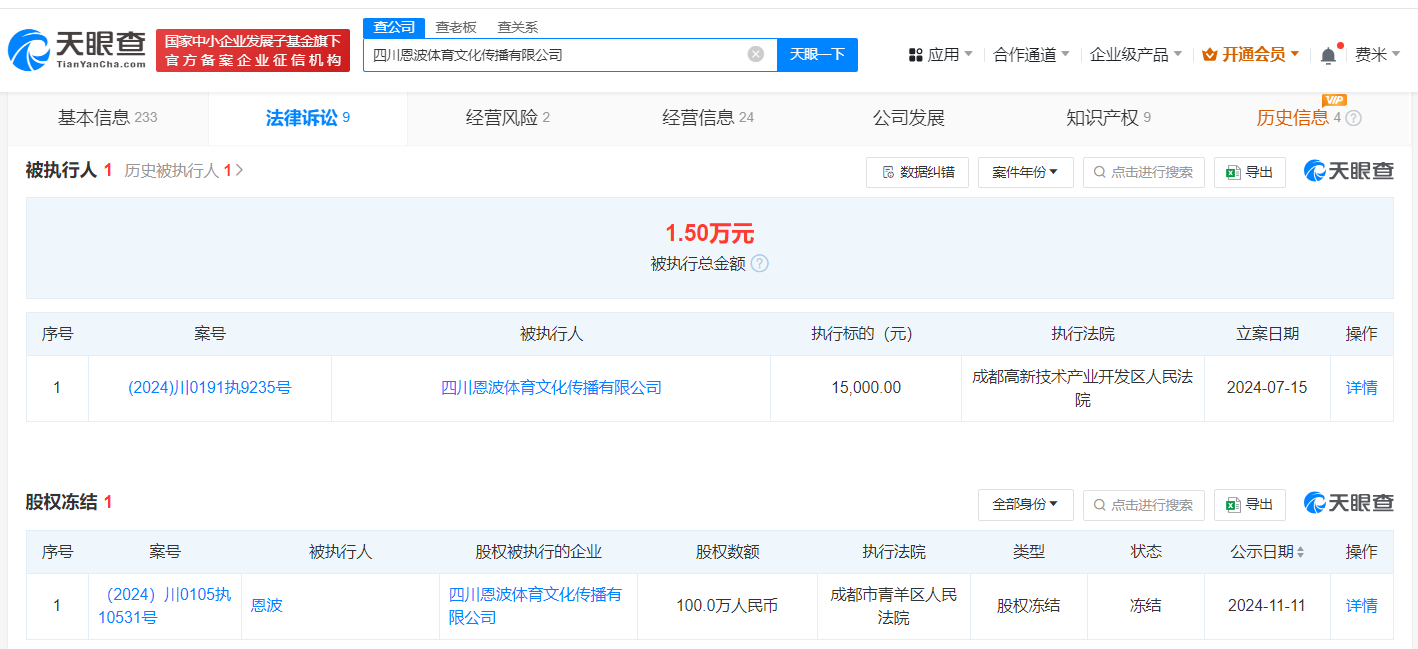Click 15,000.00 execution amount cell
The height and width of the screenshot is (649, 1418).
[866, 388]
